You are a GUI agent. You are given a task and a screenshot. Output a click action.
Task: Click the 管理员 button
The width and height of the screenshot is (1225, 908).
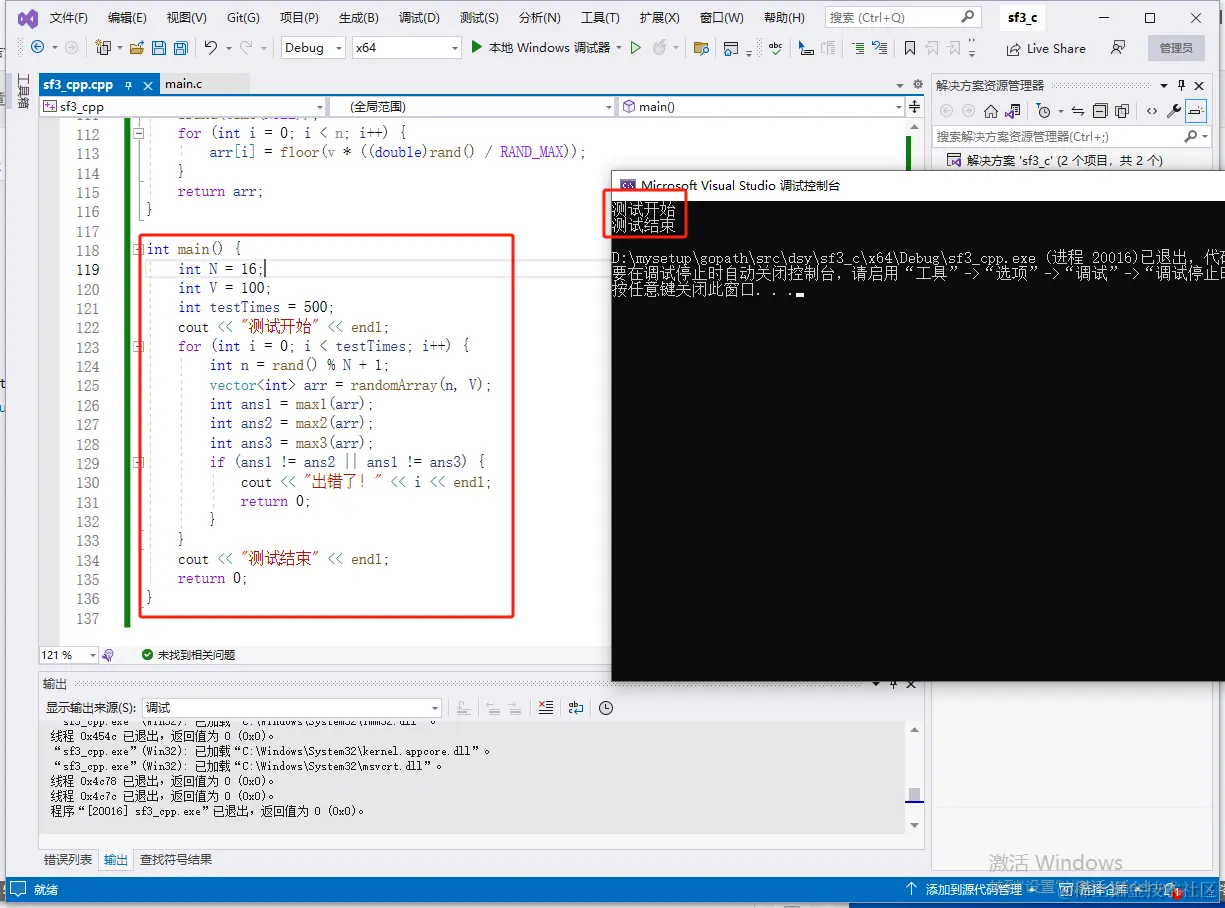coord(1176,48)
